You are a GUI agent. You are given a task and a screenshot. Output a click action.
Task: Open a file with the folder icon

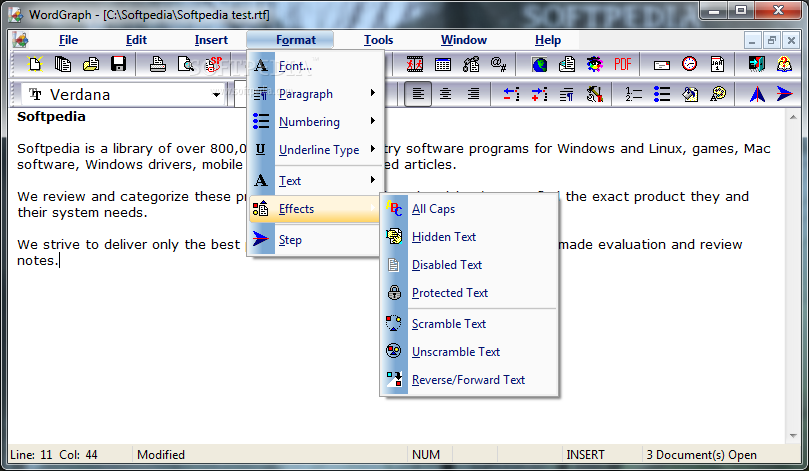[91, 64]
